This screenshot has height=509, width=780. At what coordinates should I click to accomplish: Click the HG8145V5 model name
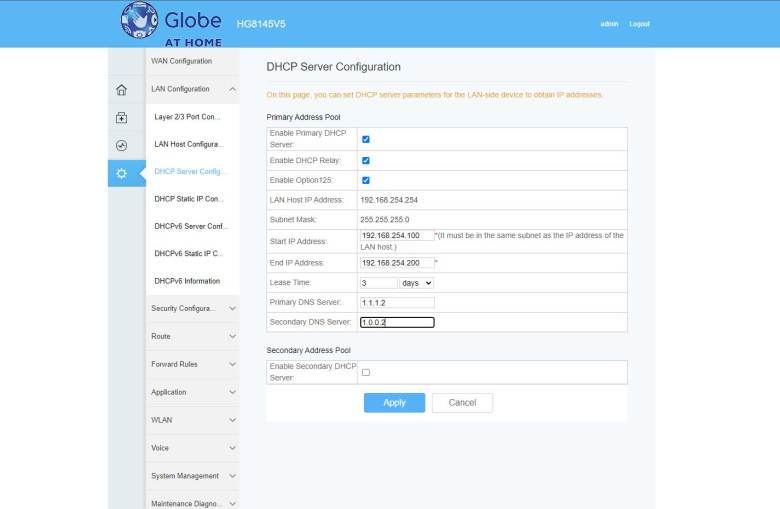261,24
